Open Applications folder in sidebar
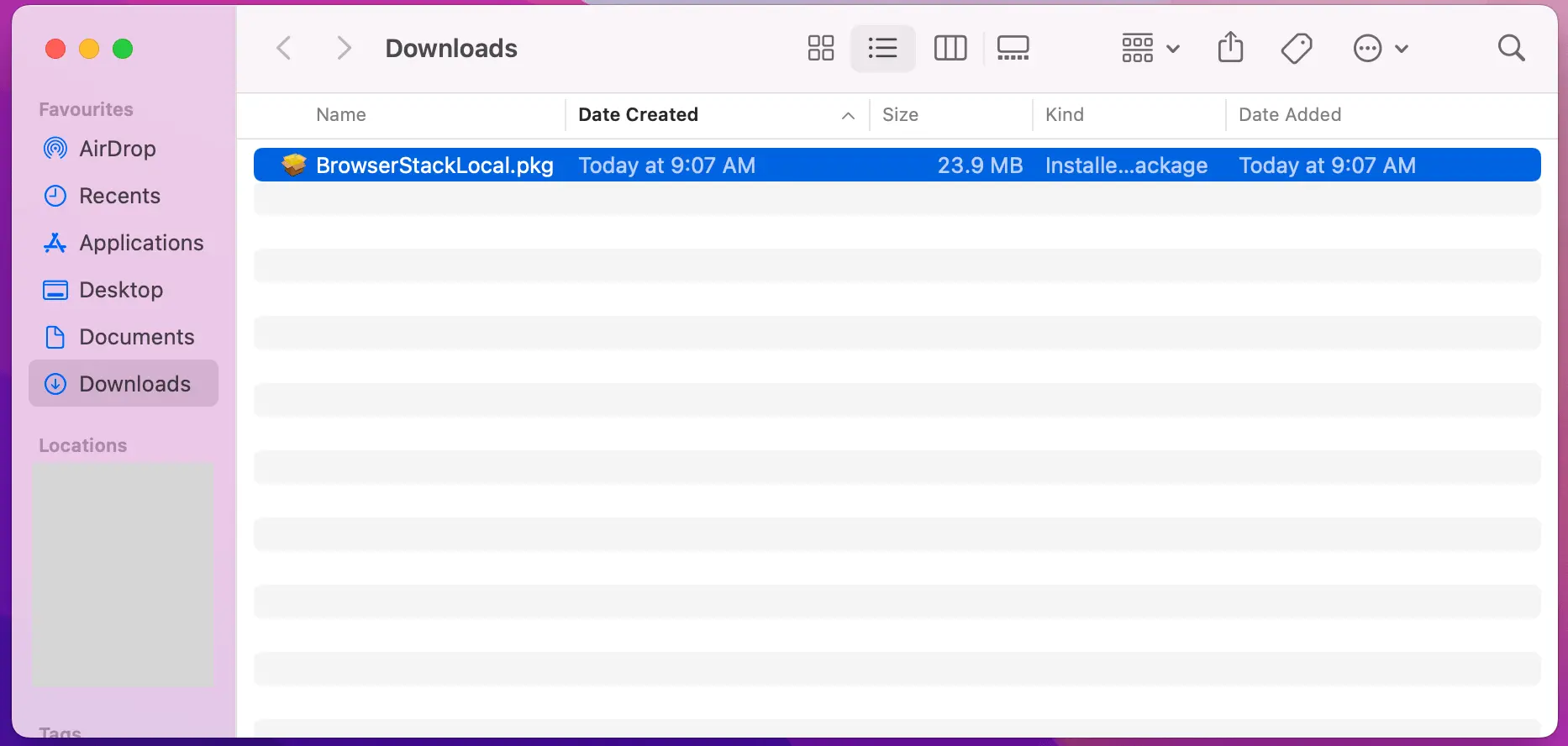 coord(141,243)
